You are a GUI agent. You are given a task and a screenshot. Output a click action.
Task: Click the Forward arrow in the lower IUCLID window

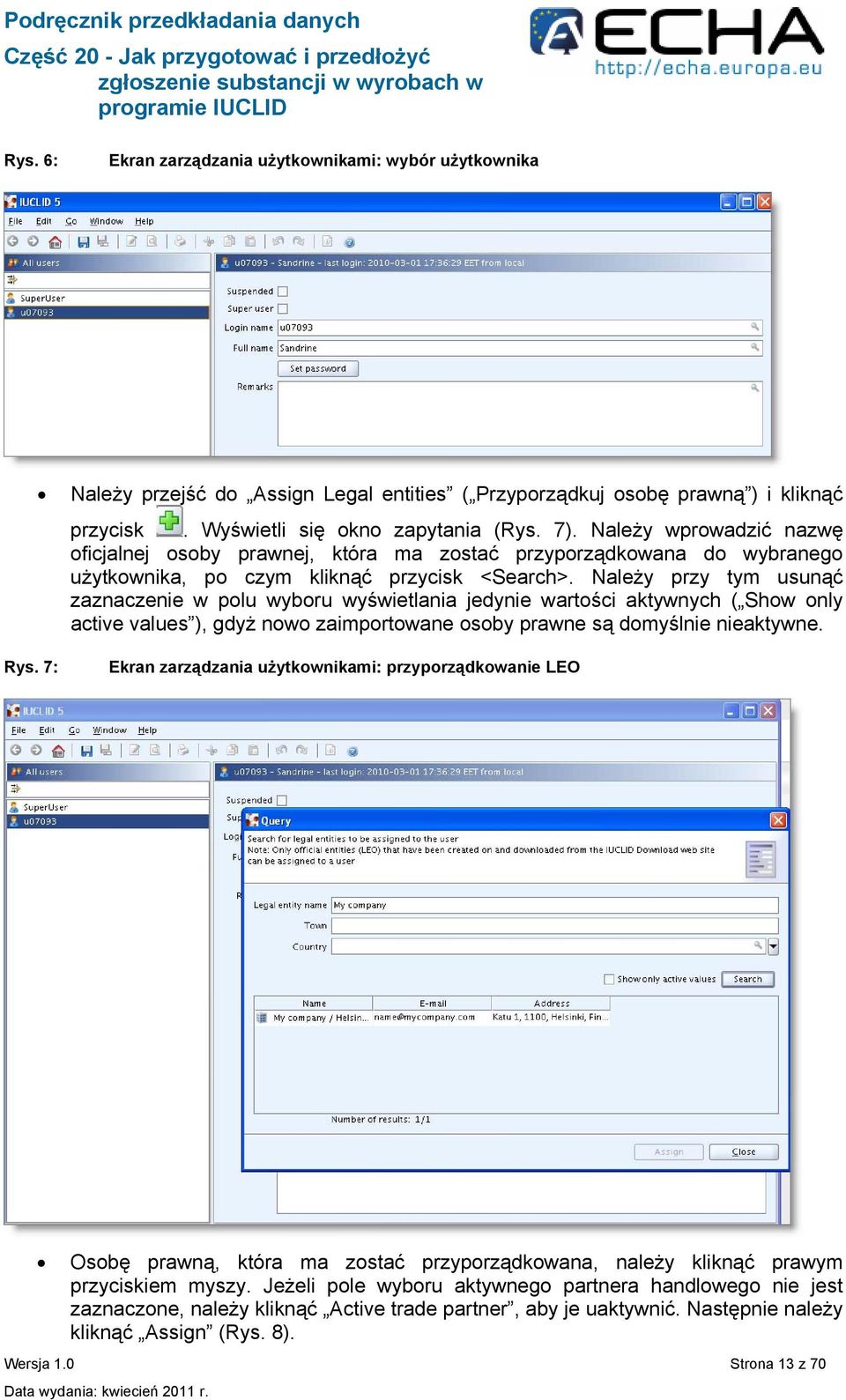(x=36, y=751)
